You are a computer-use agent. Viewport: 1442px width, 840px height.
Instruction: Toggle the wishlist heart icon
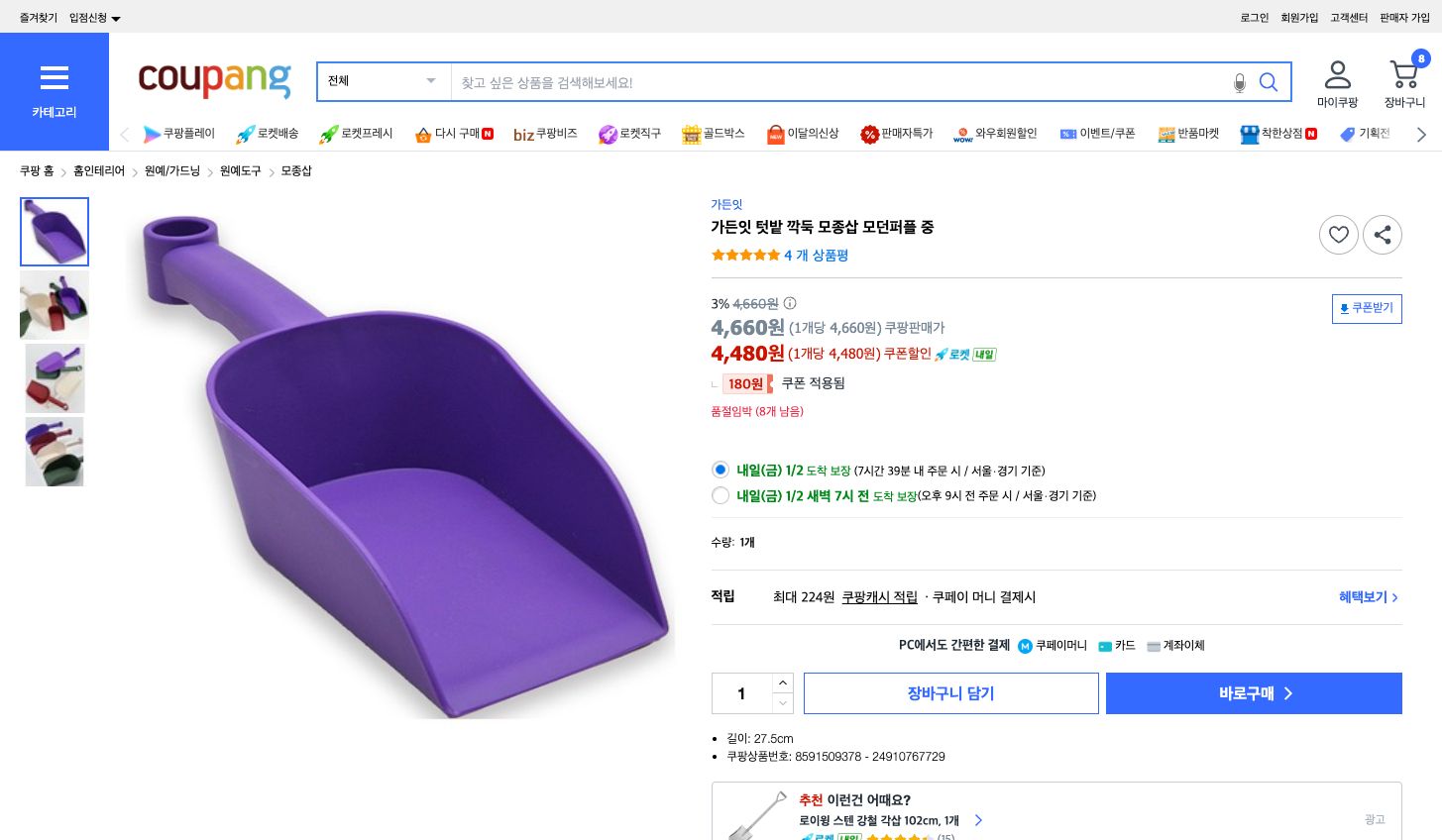[x=1339, y=235]
